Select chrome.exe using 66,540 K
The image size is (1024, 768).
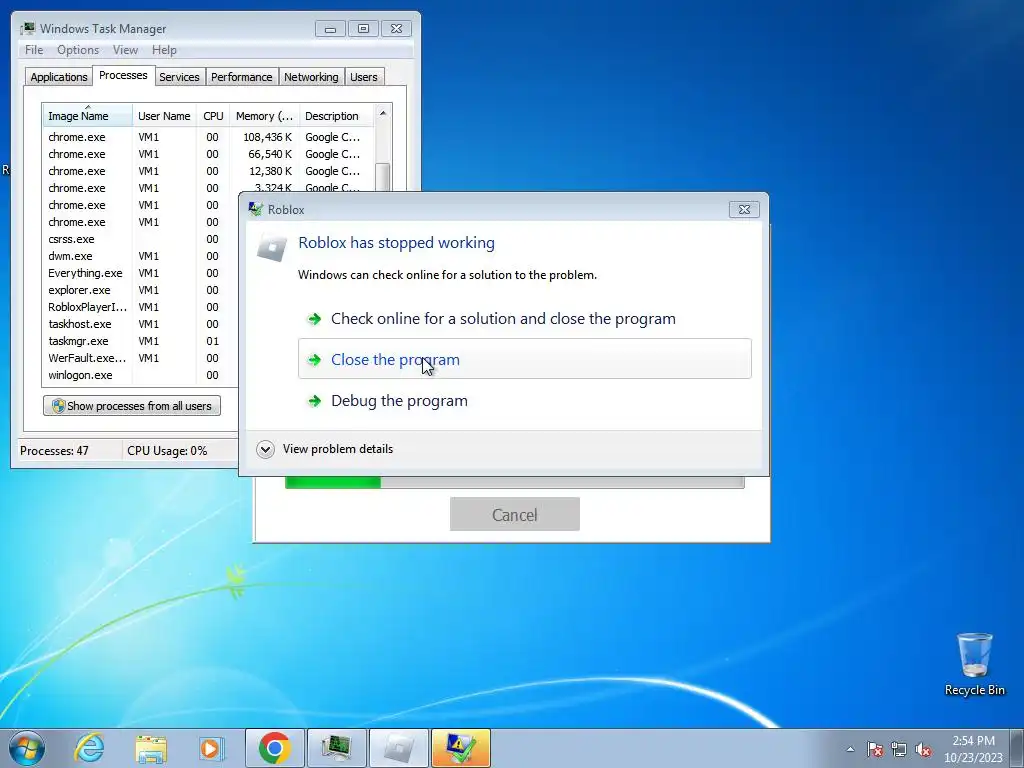pos(208,154)
